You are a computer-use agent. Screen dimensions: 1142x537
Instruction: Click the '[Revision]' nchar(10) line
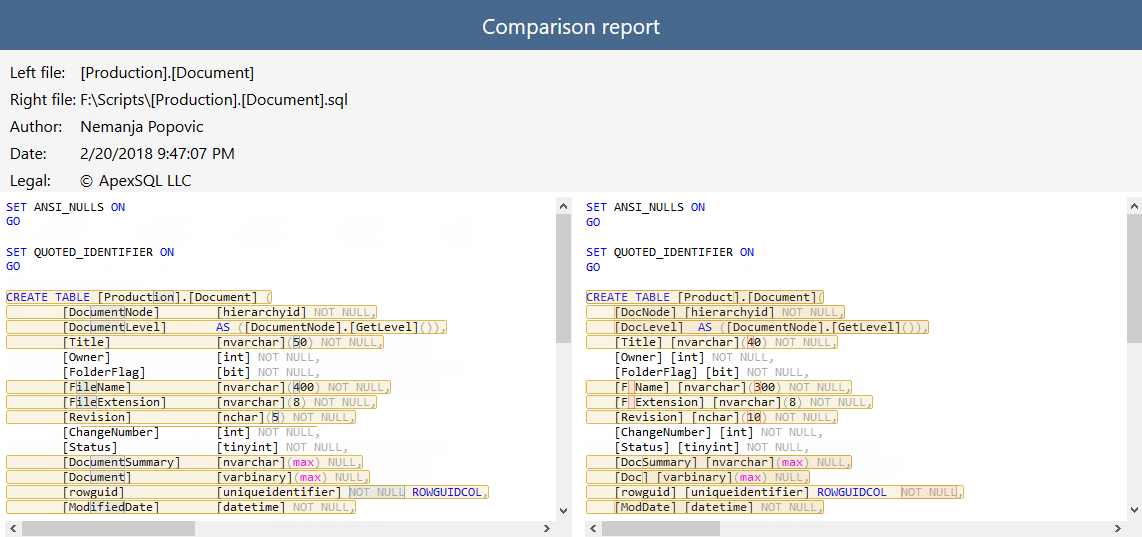click(712, 417)
